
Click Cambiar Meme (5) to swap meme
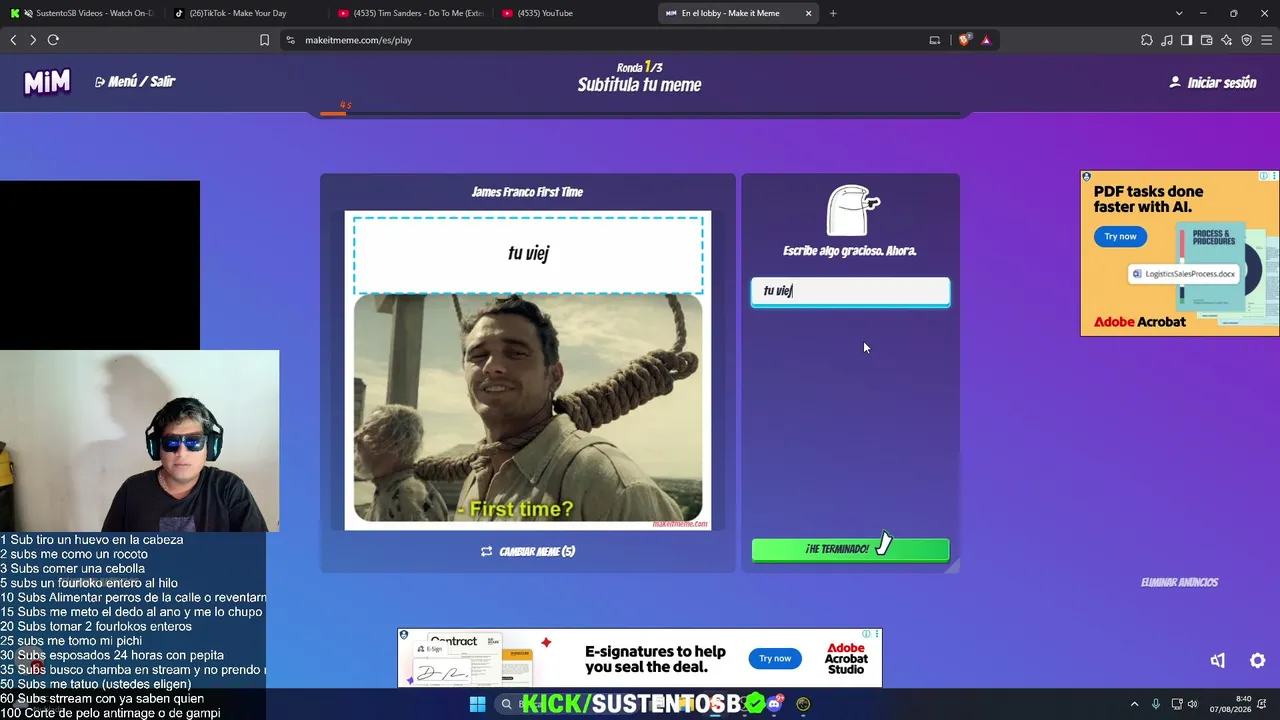tap(528, 551)
